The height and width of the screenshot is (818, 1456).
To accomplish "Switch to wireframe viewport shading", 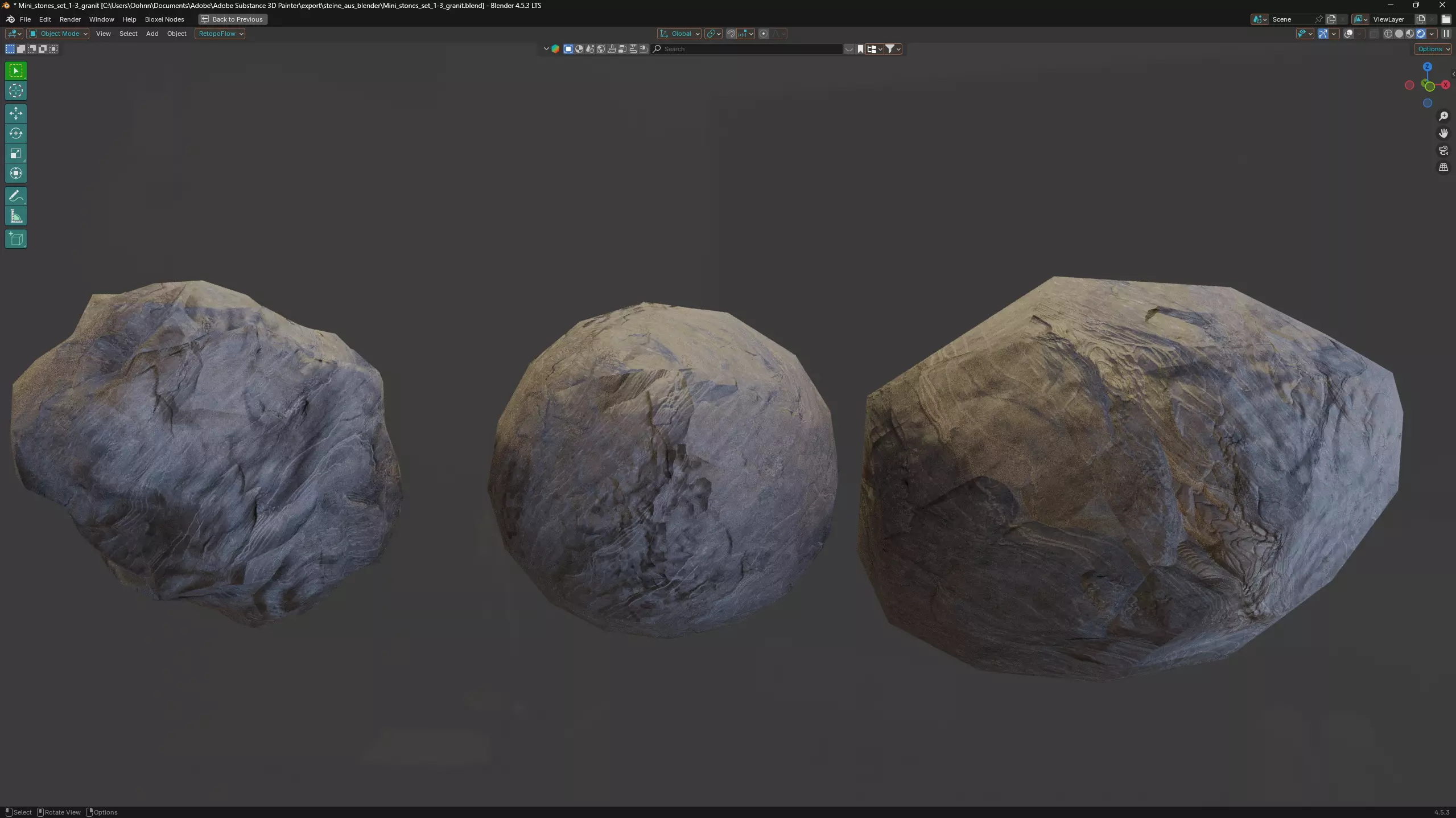I will (x=1388, y=34).
